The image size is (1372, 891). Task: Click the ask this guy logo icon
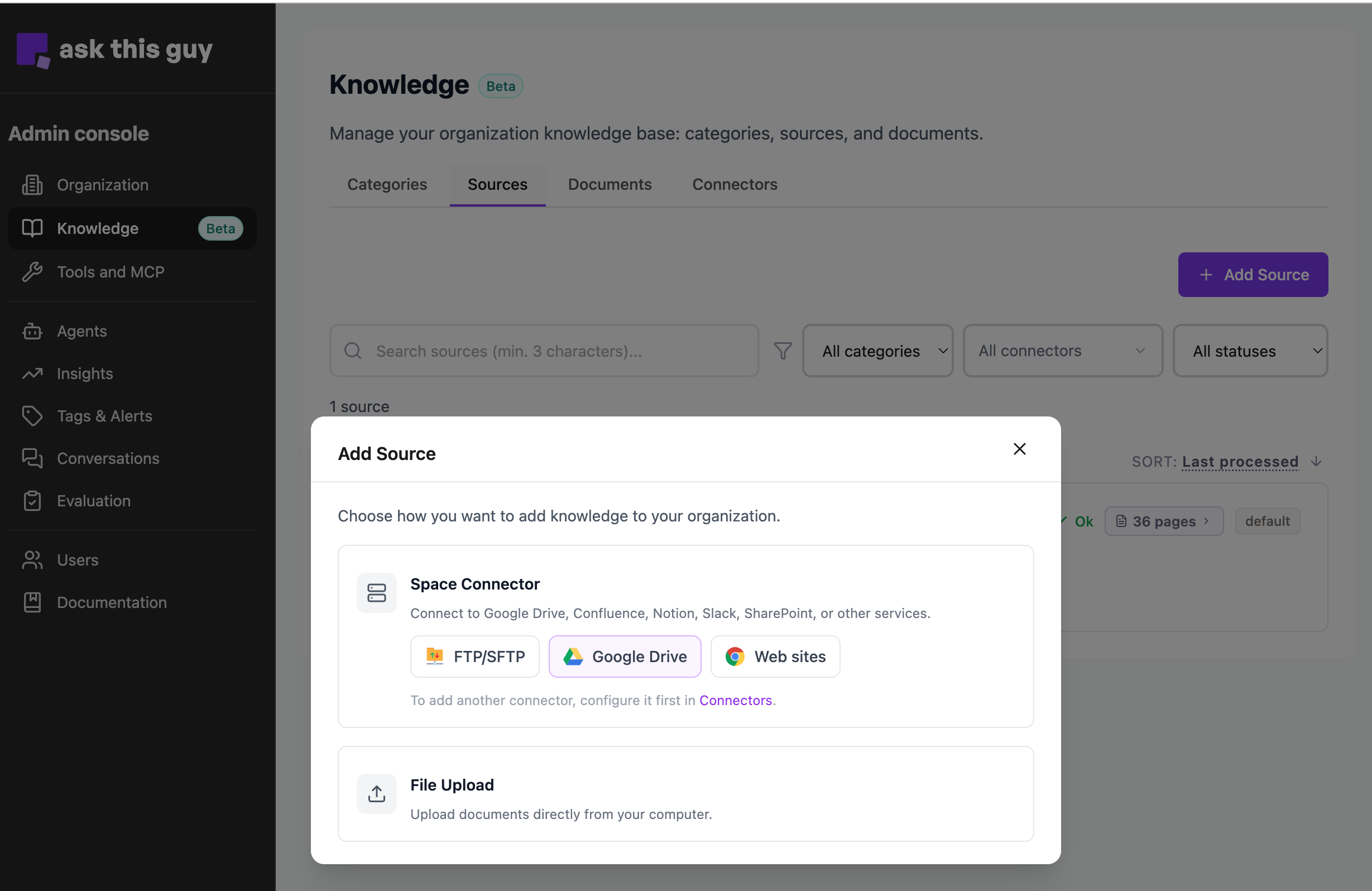[33, 50]
